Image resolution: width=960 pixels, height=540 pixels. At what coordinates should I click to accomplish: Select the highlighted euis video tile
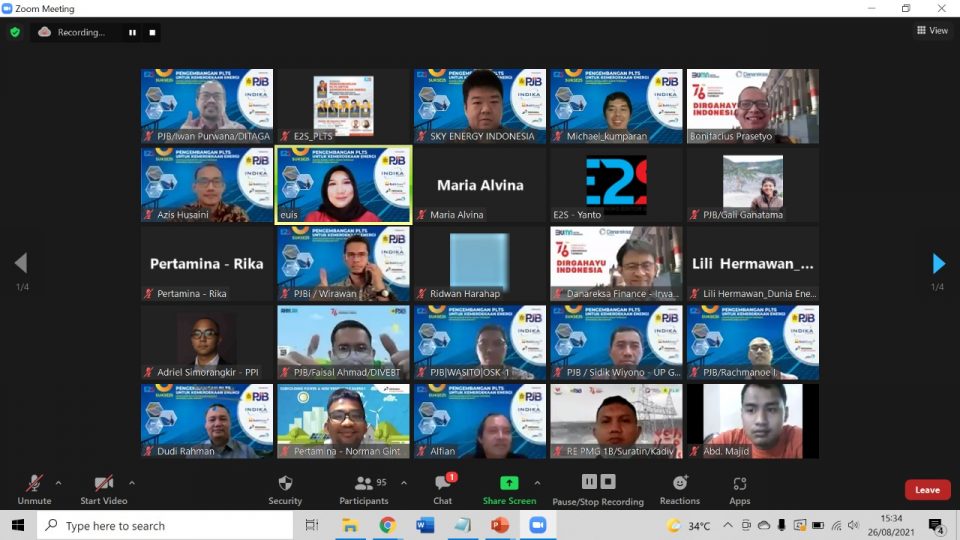point(343,185)
